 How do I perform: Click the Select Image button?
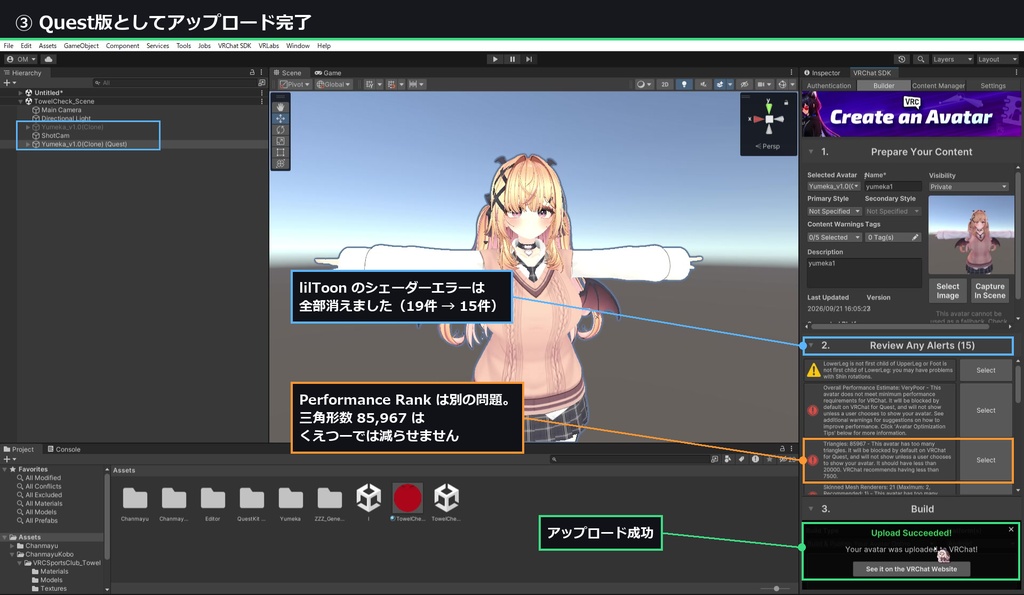(x=947, y=291)
